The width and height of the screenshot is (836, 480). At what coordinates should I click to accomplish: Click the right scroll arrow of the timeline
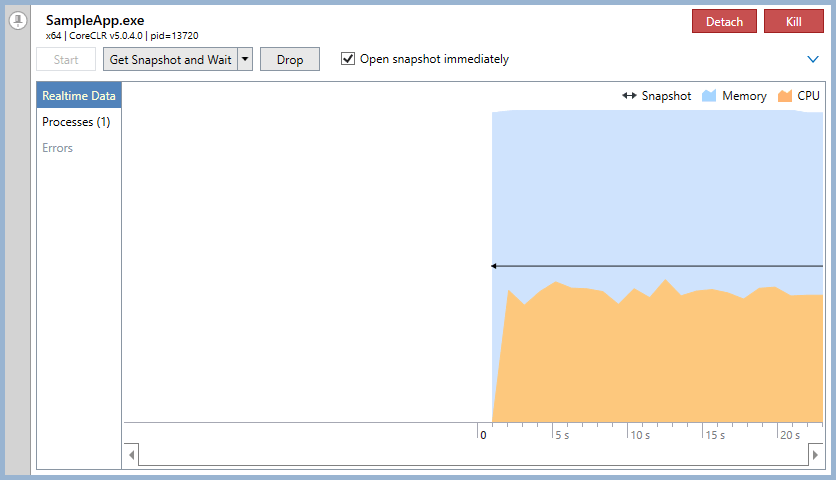[x=815, y=455]
